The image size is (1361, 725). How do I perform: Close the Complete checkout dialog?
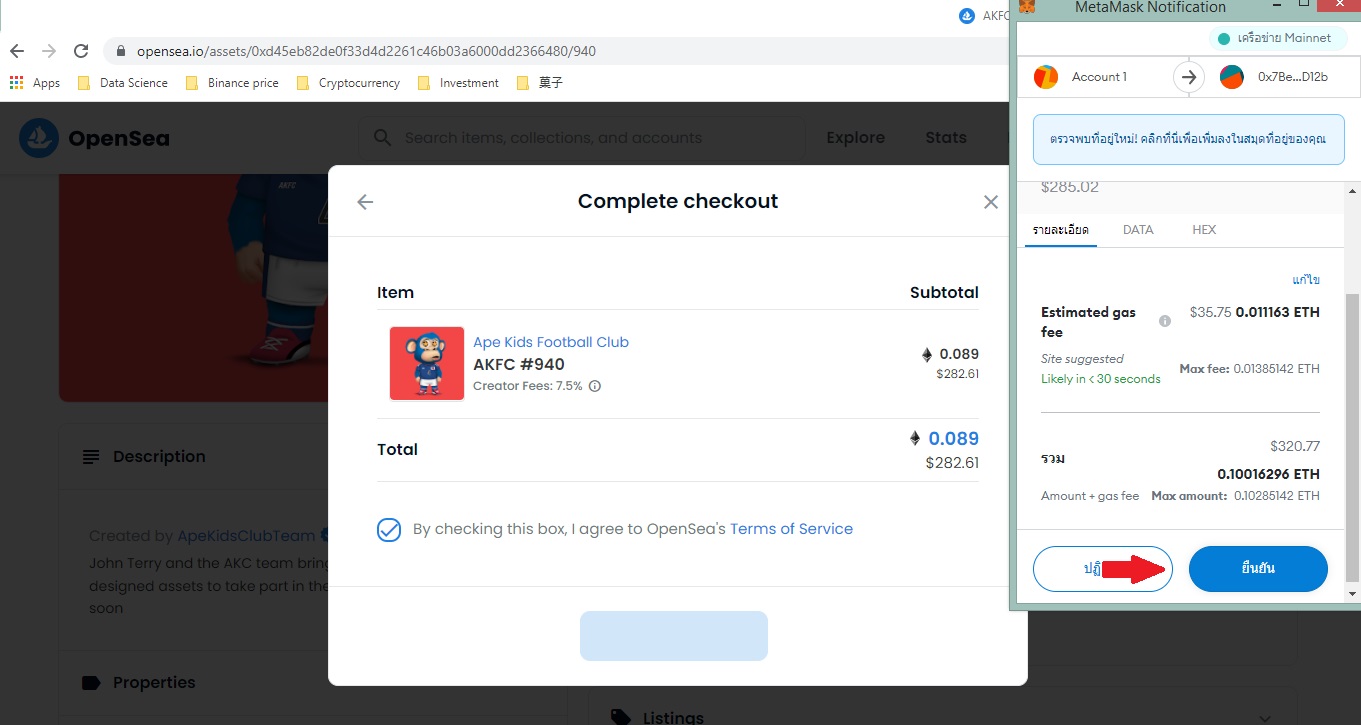tap(991, 202)
